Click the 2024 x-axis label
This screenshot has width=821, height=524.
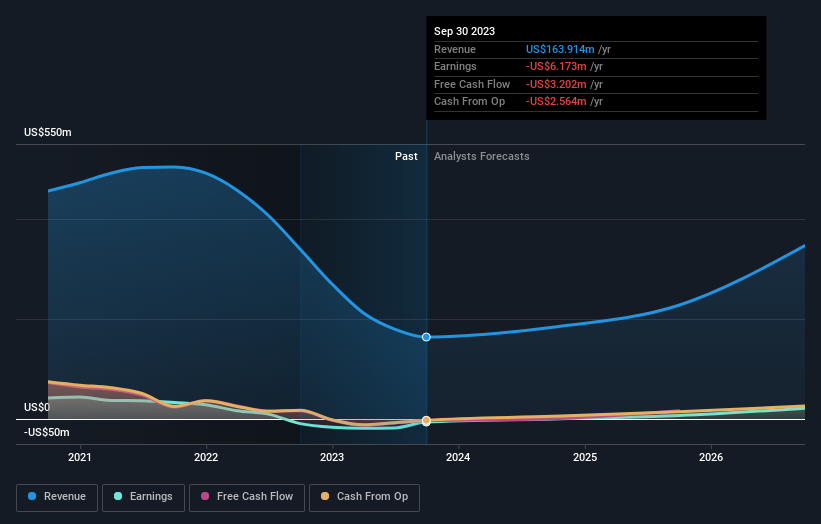click(458, 457)
